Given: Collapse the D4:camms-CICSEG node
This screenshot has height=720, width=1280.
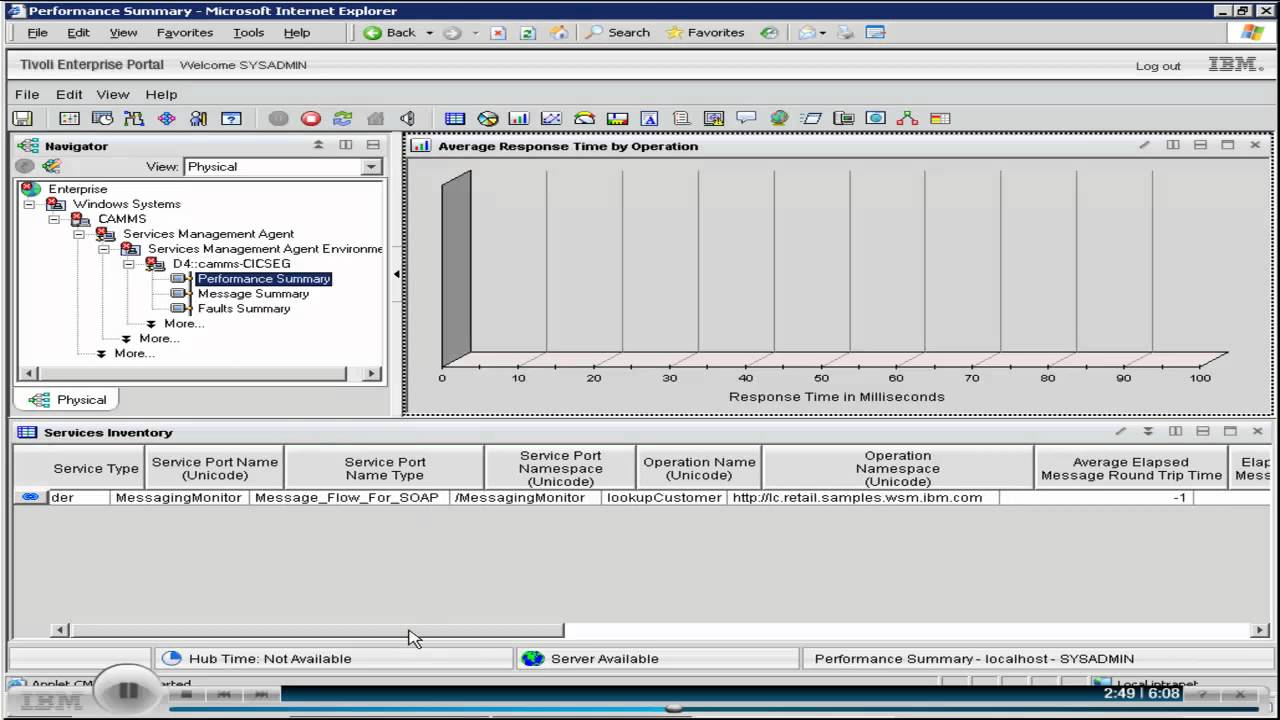Looking at the screenshot, I should [129, 264].
